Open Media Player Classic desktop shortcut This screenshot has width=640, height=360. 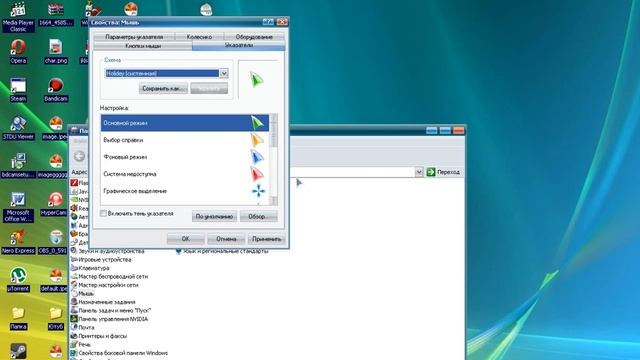tap(18, 16)
